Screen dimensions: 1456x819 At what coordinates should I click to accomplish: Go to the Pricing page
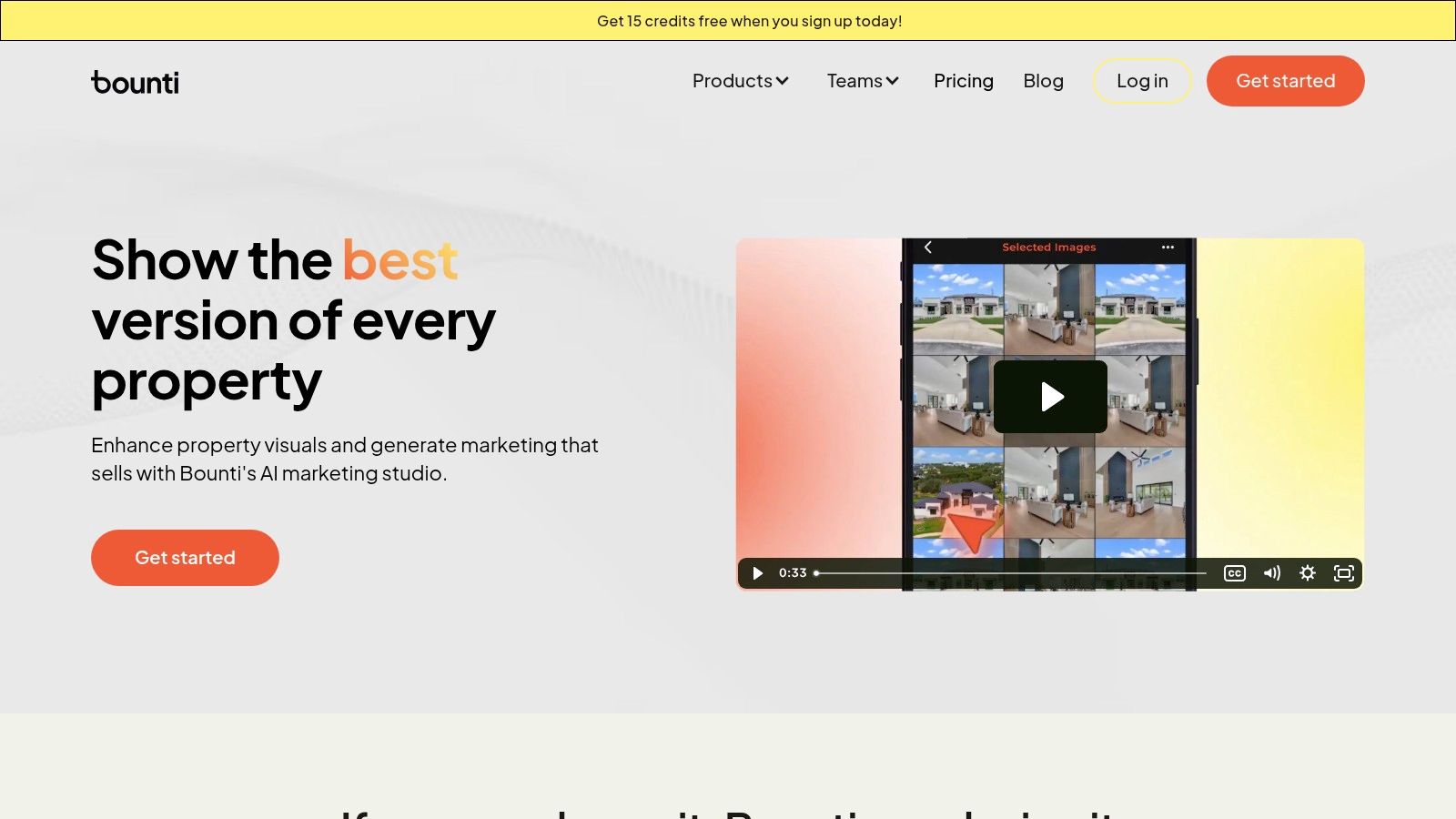963,81
